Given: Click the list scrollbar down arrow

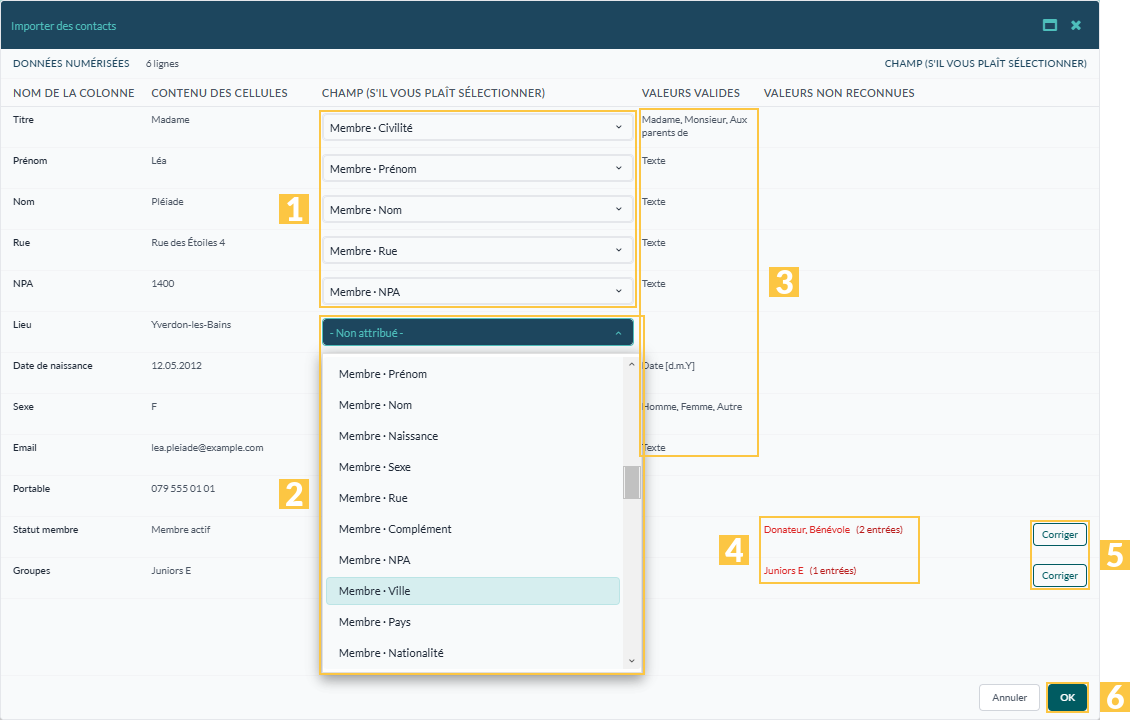Looking at the screenshot, I should (x=631, y=660).
